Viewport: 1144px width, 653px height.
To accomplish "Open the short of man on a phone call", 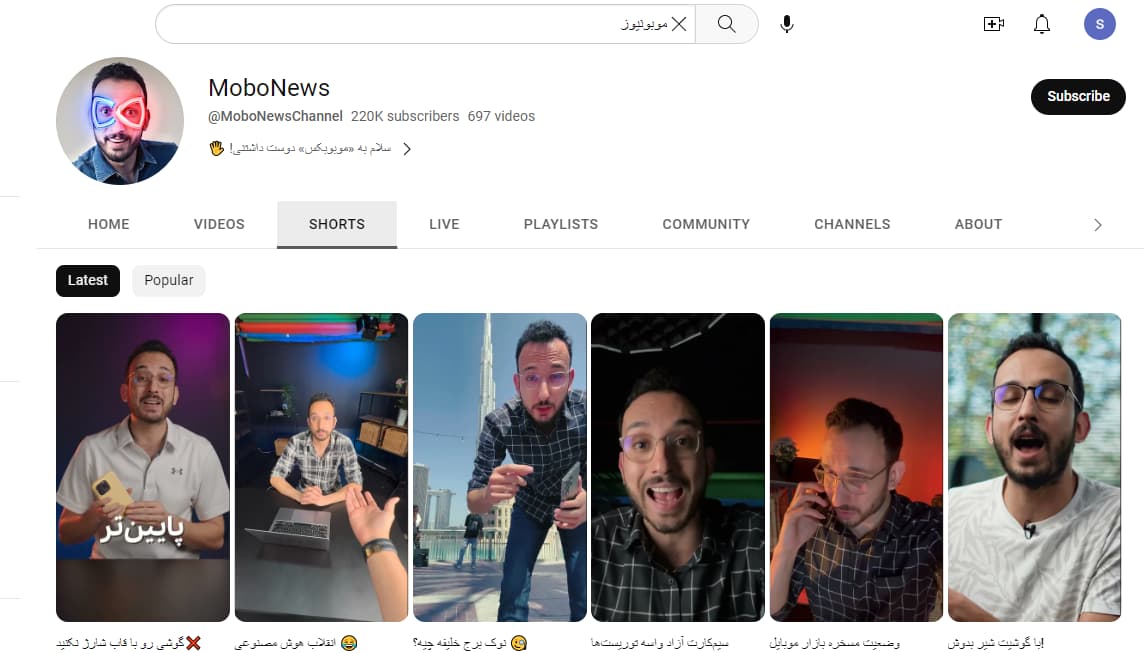I will click(x=857, y=468).
